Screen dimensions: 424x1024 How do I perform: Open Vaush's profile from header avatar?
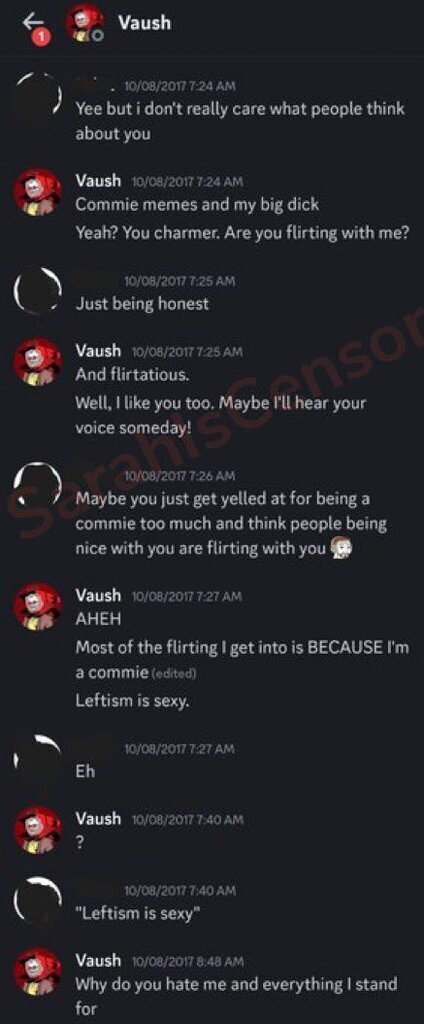pyautogui.click(x=83, y=24)
